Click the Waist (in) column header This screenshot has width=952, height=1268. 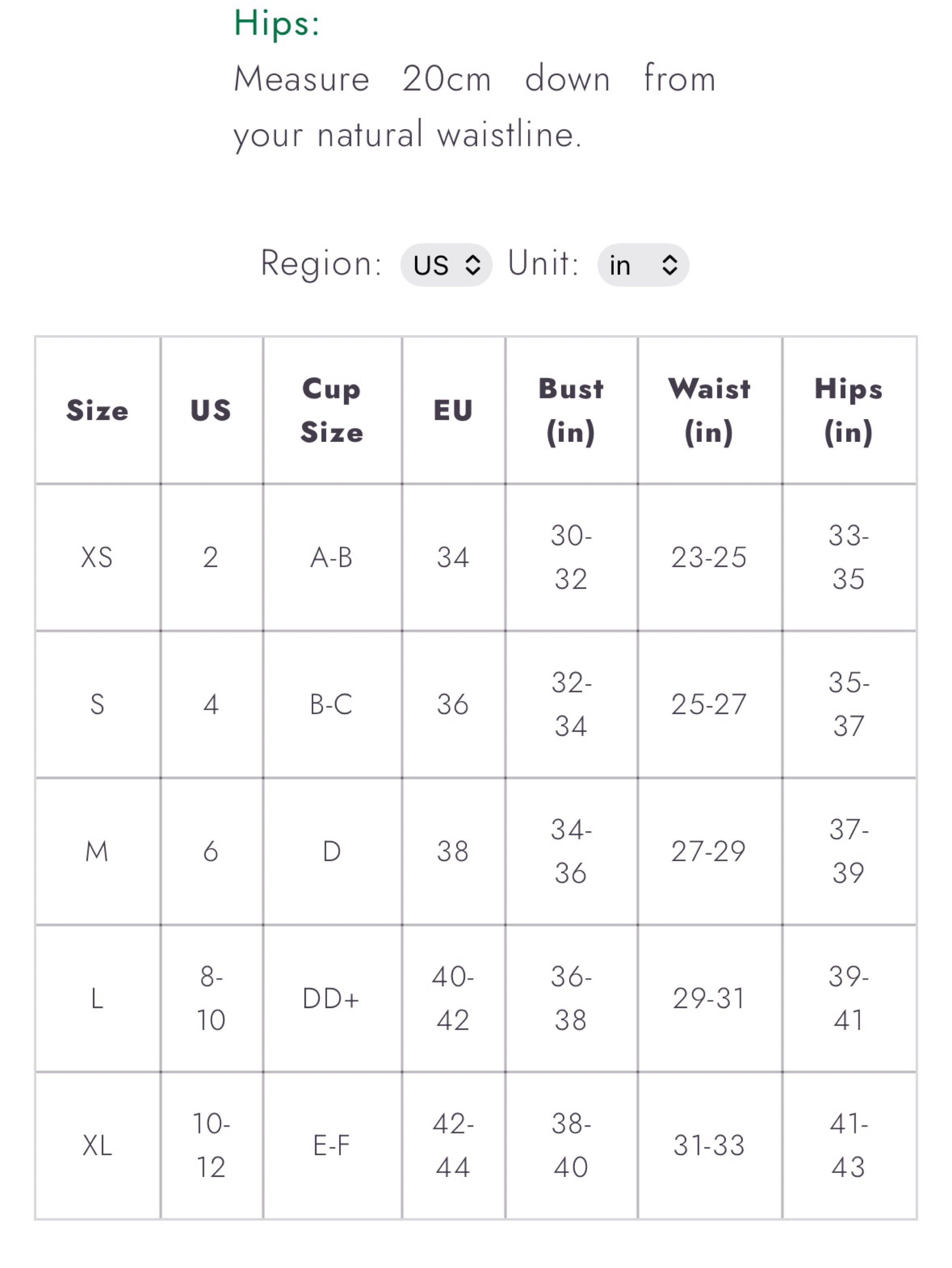(710, 410)
